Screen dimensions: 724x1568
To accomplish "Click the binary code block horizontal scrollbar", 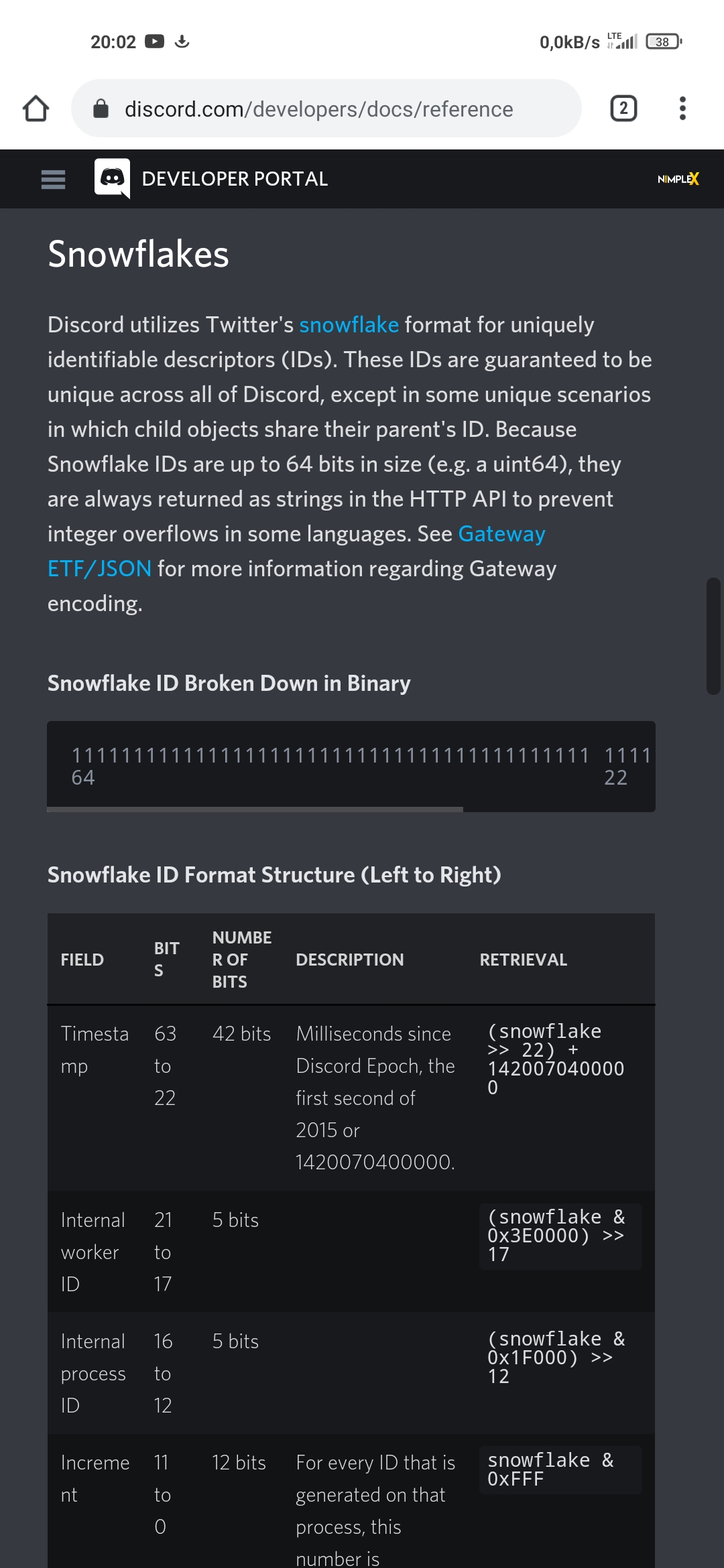I will coord(255,809).
